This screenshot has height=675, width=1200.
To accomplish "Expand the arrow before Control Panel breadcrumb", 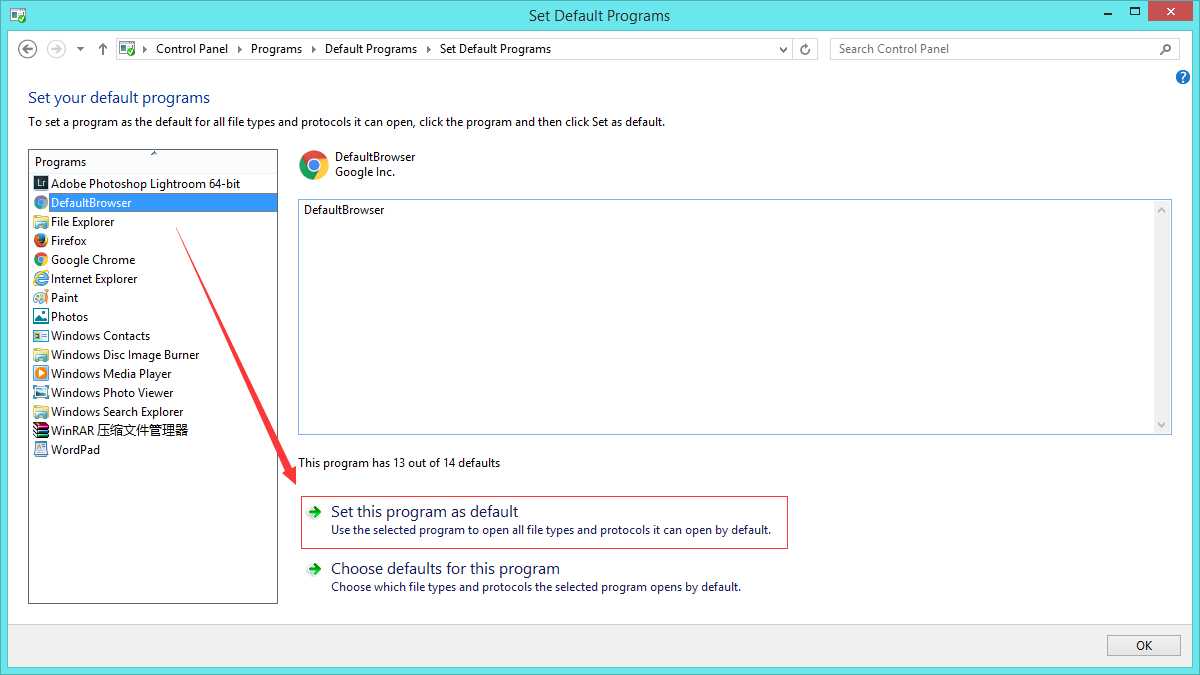I will tap(145, 49).
